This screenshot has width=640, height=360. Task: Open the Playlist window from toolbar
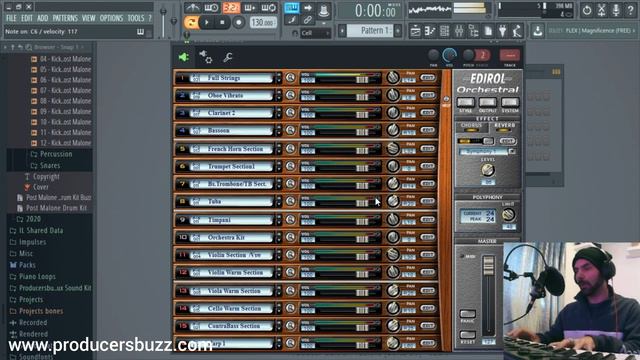(415, 31)
